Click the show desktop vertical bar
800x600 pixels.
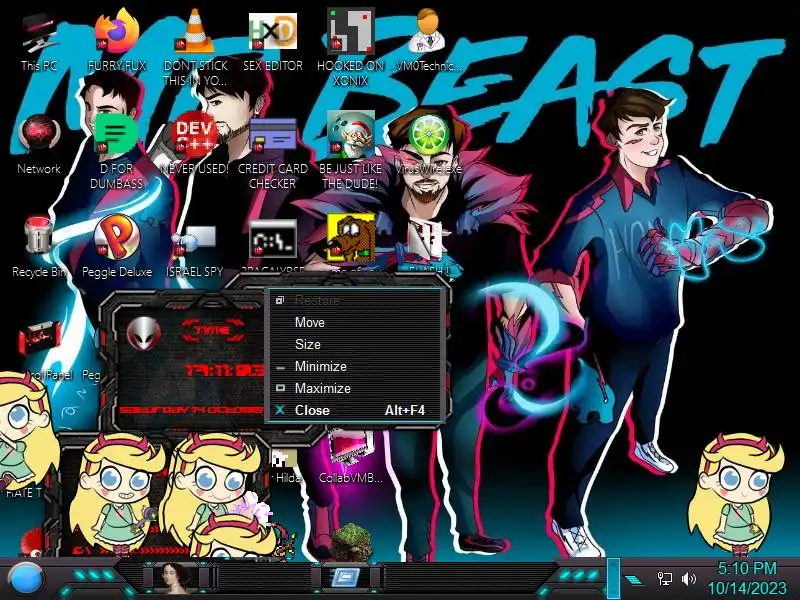pyautogui.click(x=613, y=579)
